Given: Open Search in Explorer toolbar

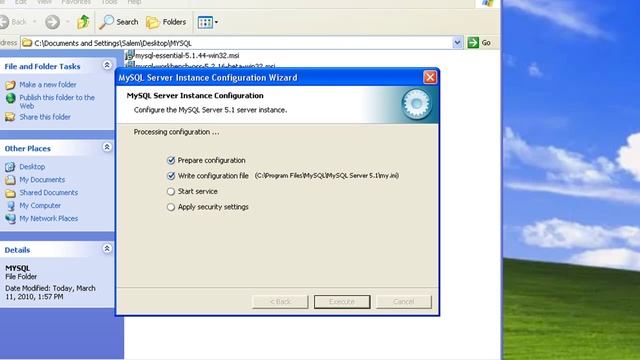Looking at the screenshot, I should click(x=119, y=22).
